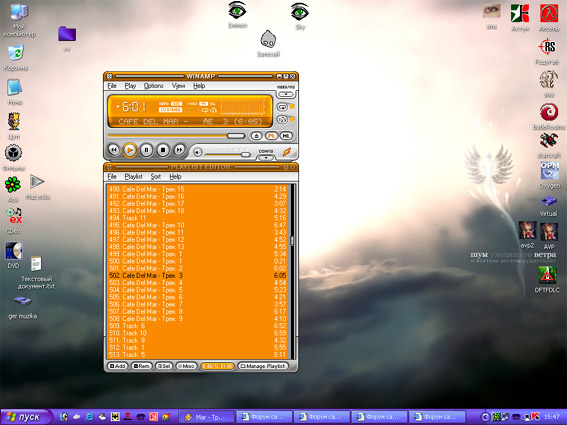The height and width of the screenshot is (425, 567).
Task: Select playlist row 508 Cafe Del Mar Трек 9
Action: coord(197,319)
